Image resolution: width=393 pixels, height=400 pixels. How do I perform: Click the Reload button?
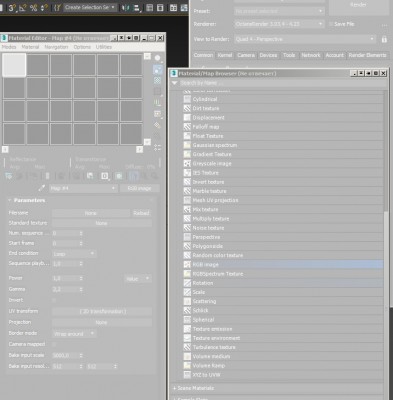pyautogui.click(x=141, y=213)
